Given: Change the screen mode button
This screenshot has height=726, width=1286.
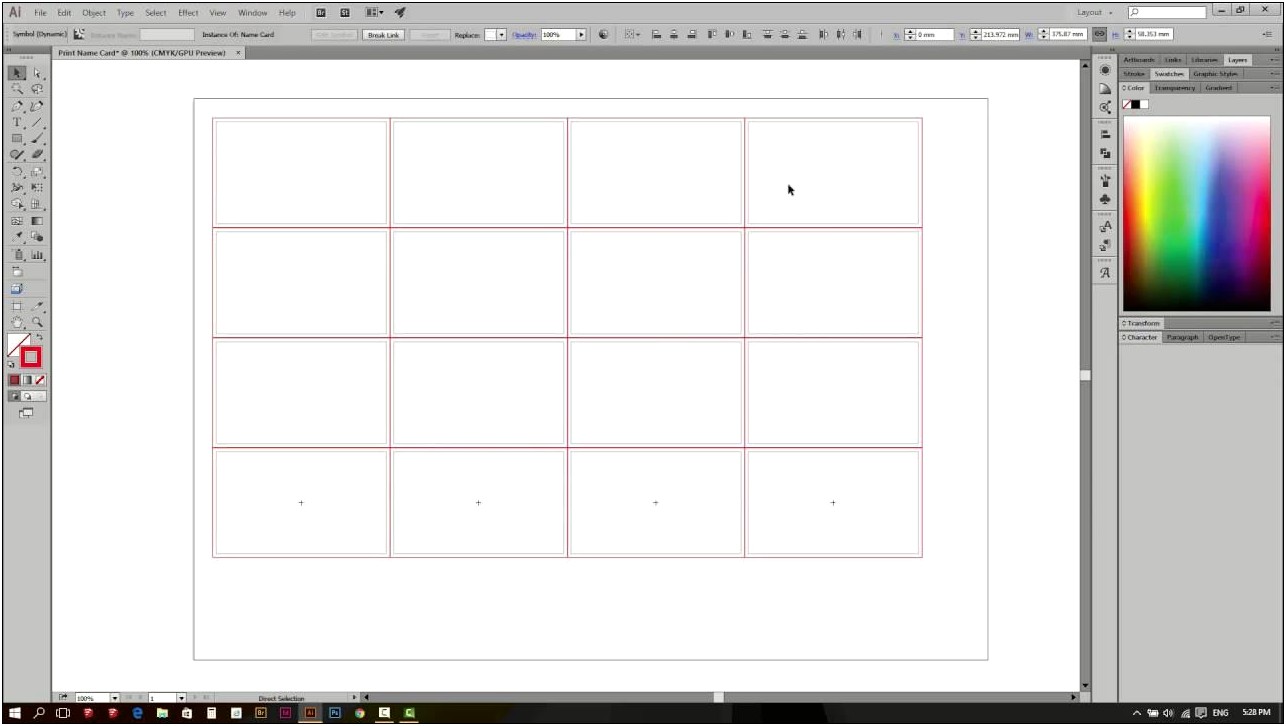Looking at the screenshot, I should point(26,412).
